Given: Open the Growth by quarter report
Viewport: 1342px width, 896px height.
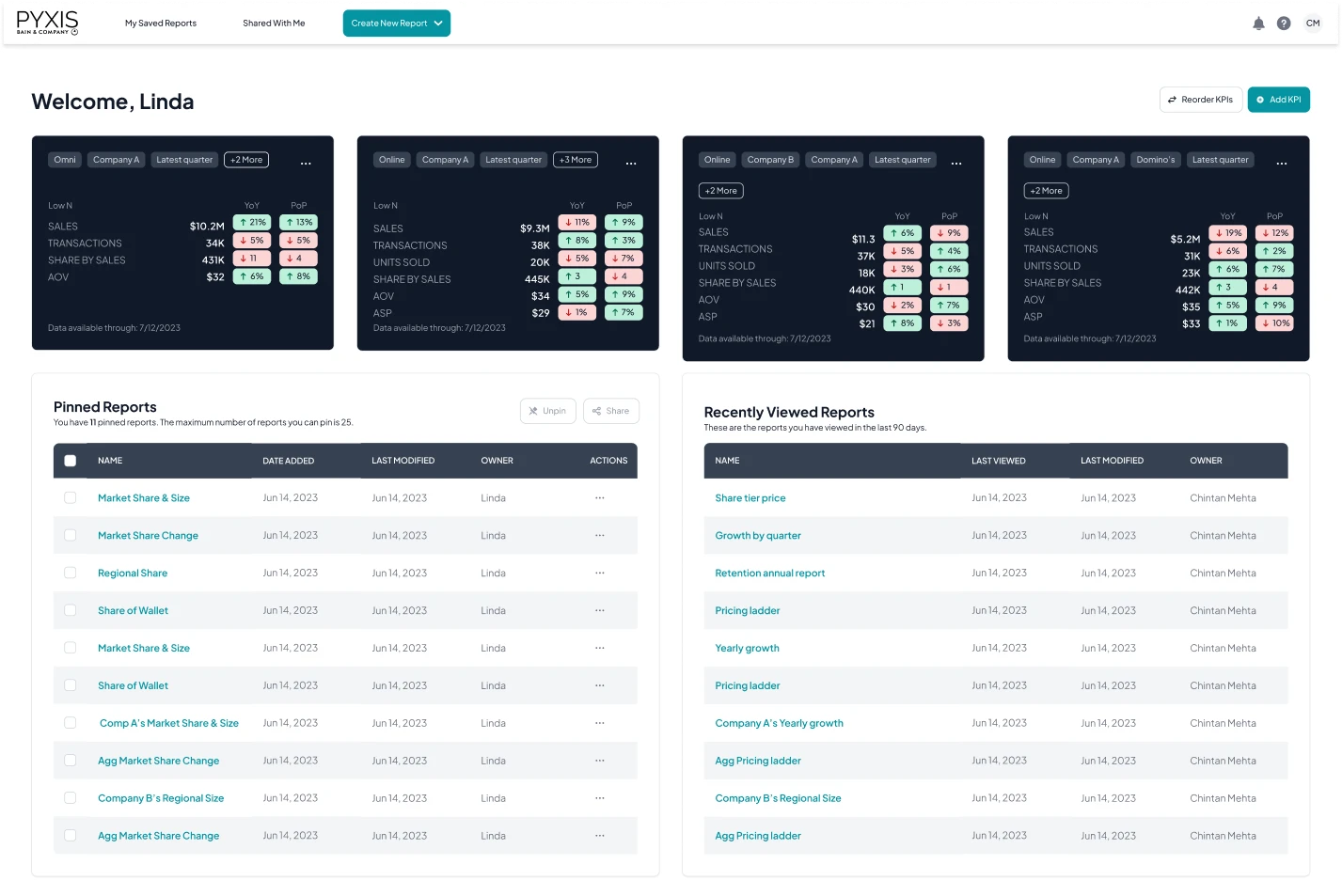Looking at the screenshot, I should [758, 535].
